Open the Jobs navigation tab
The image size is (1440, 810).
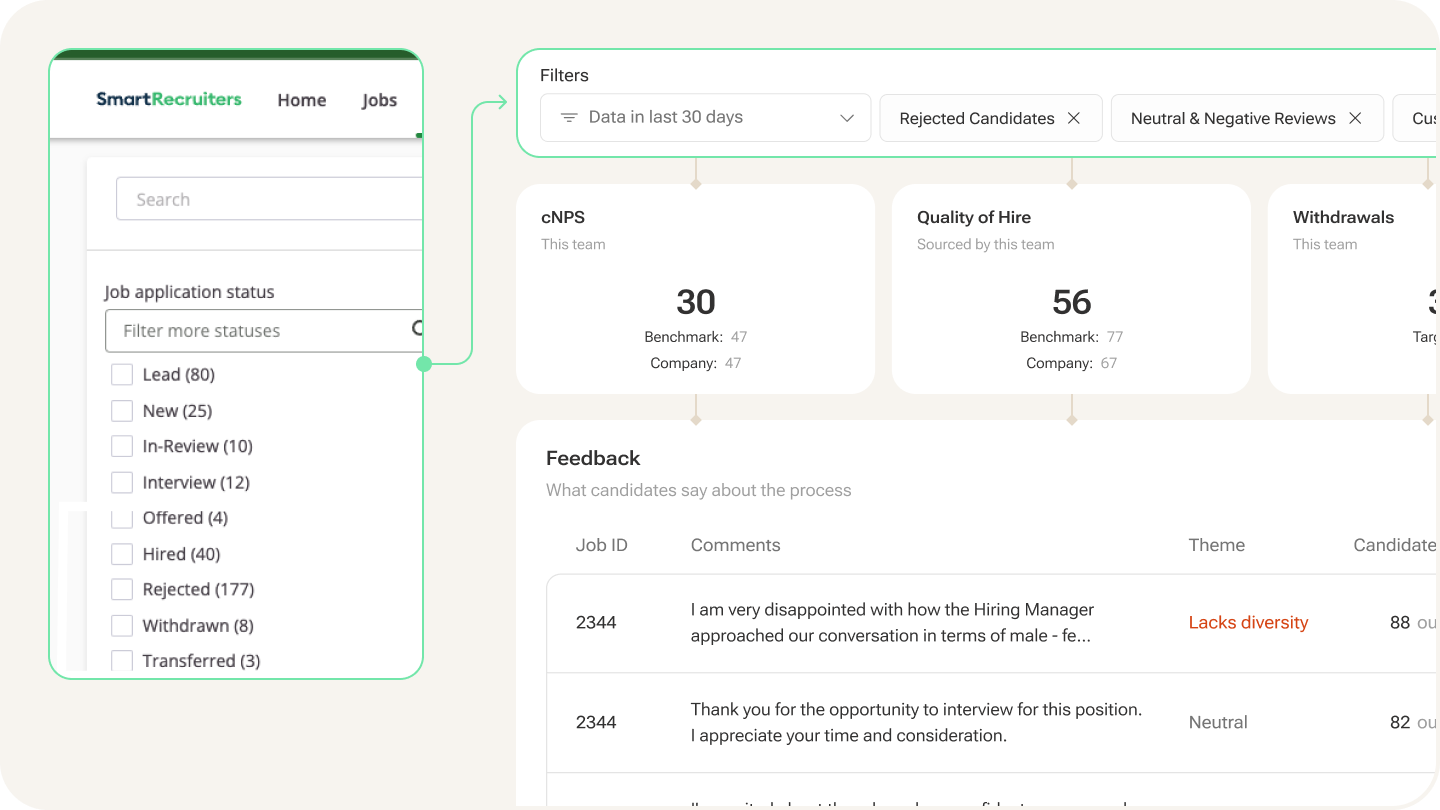(x=379, y=100)
